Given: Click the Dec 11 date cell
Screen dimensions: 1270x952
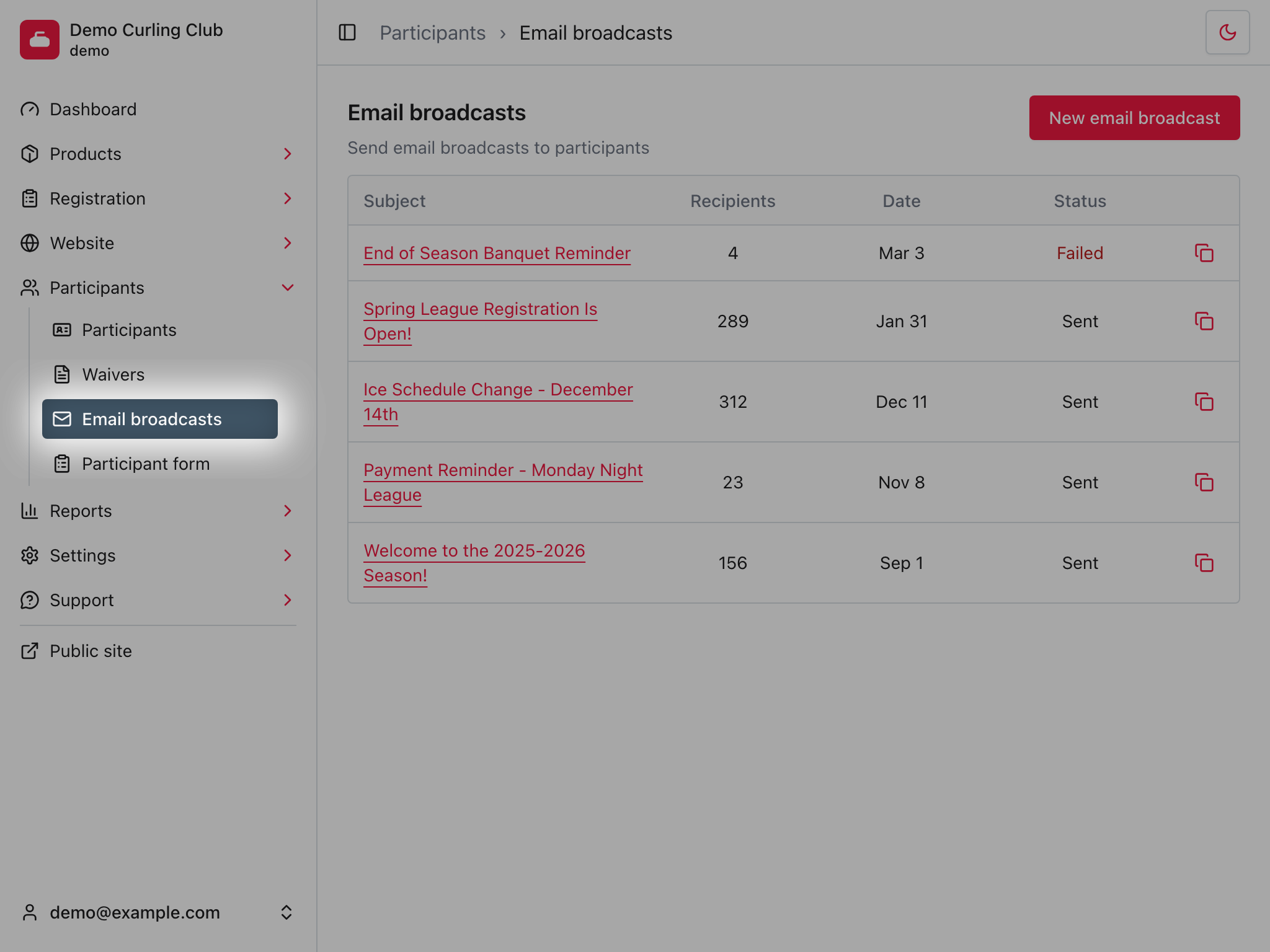Looking at the screenshot, I should click(901, 402).
